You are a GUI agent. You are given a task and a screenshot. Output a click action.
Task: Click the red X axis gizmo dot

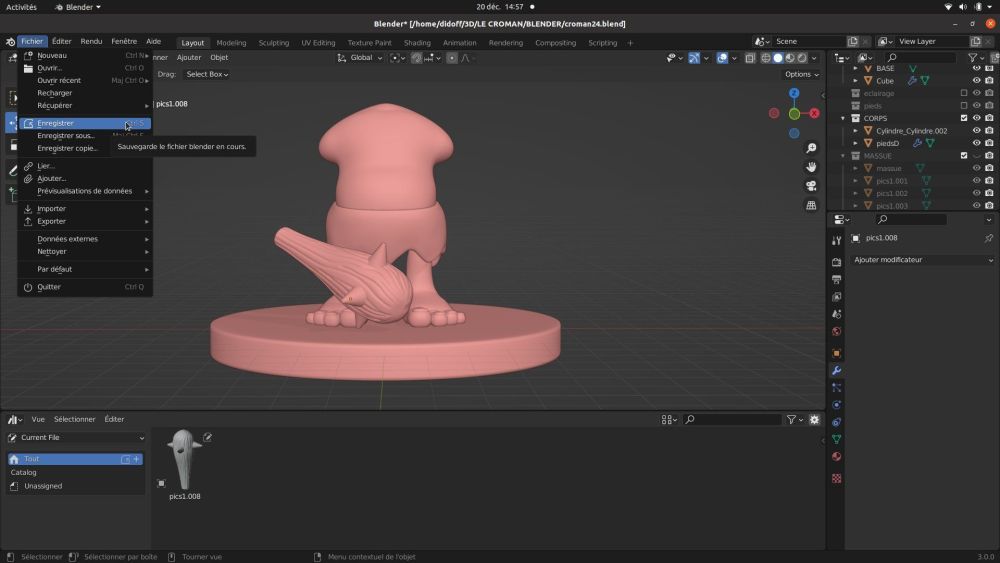pyautogui.click(x=814, y=113)
